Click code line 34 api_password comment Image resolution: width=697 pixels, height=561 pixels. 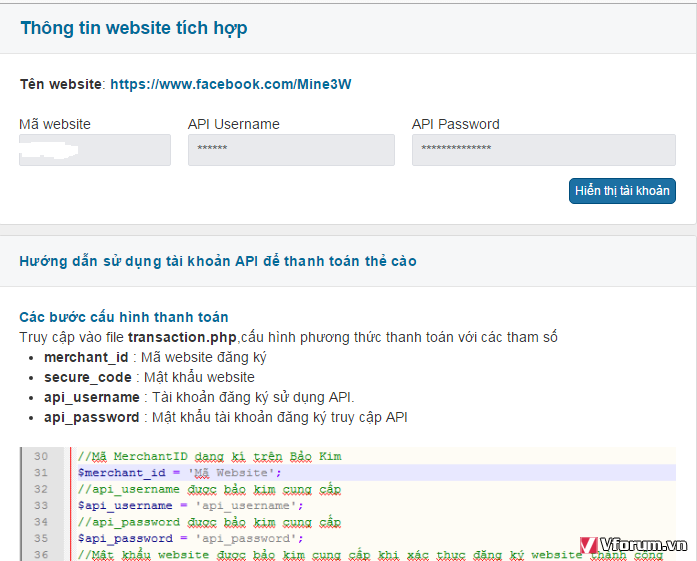[209, 522]
